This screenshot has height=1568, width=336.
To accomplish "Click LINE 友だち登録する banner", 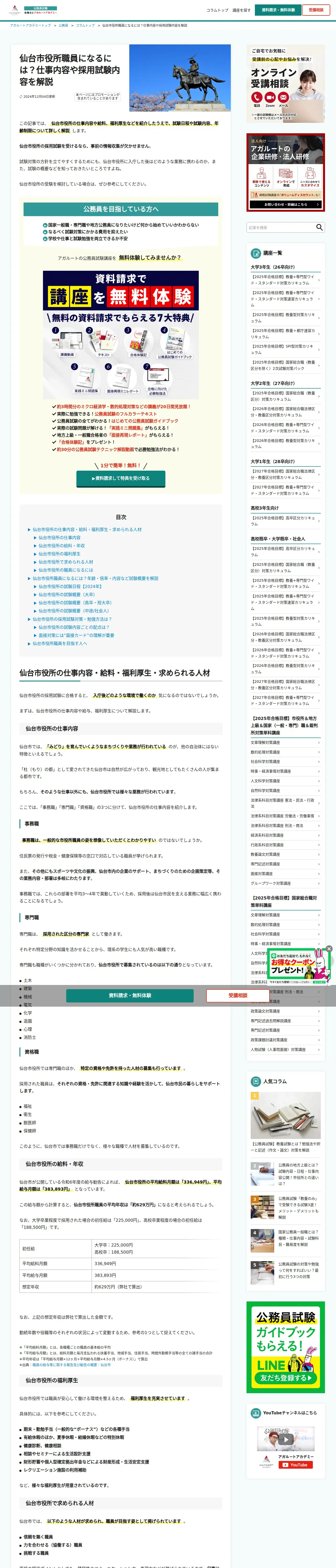I will click(x=285, y=1347).
